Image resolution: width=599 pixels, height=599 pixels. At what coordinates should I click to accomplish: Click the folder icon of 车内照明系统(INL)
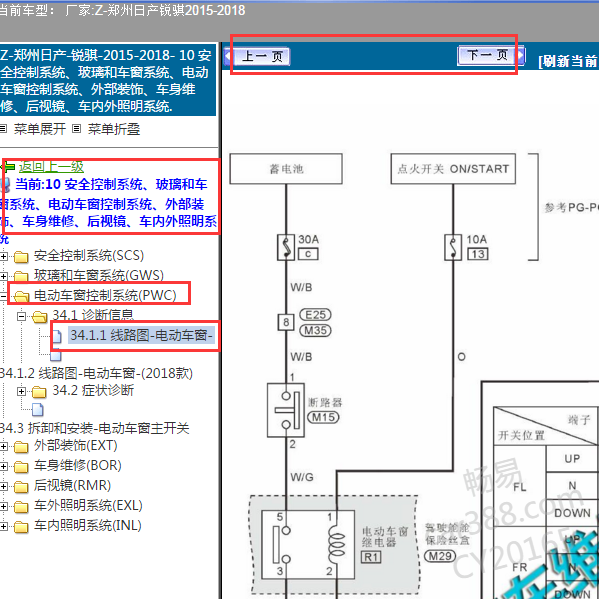coord(21,526)
